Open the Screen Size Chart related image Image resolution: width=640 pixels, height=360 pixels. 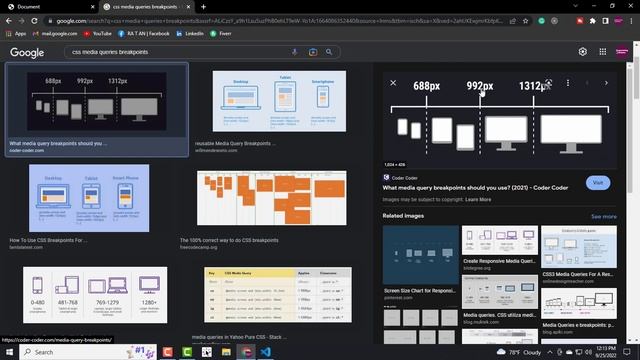tap(421, 255)
